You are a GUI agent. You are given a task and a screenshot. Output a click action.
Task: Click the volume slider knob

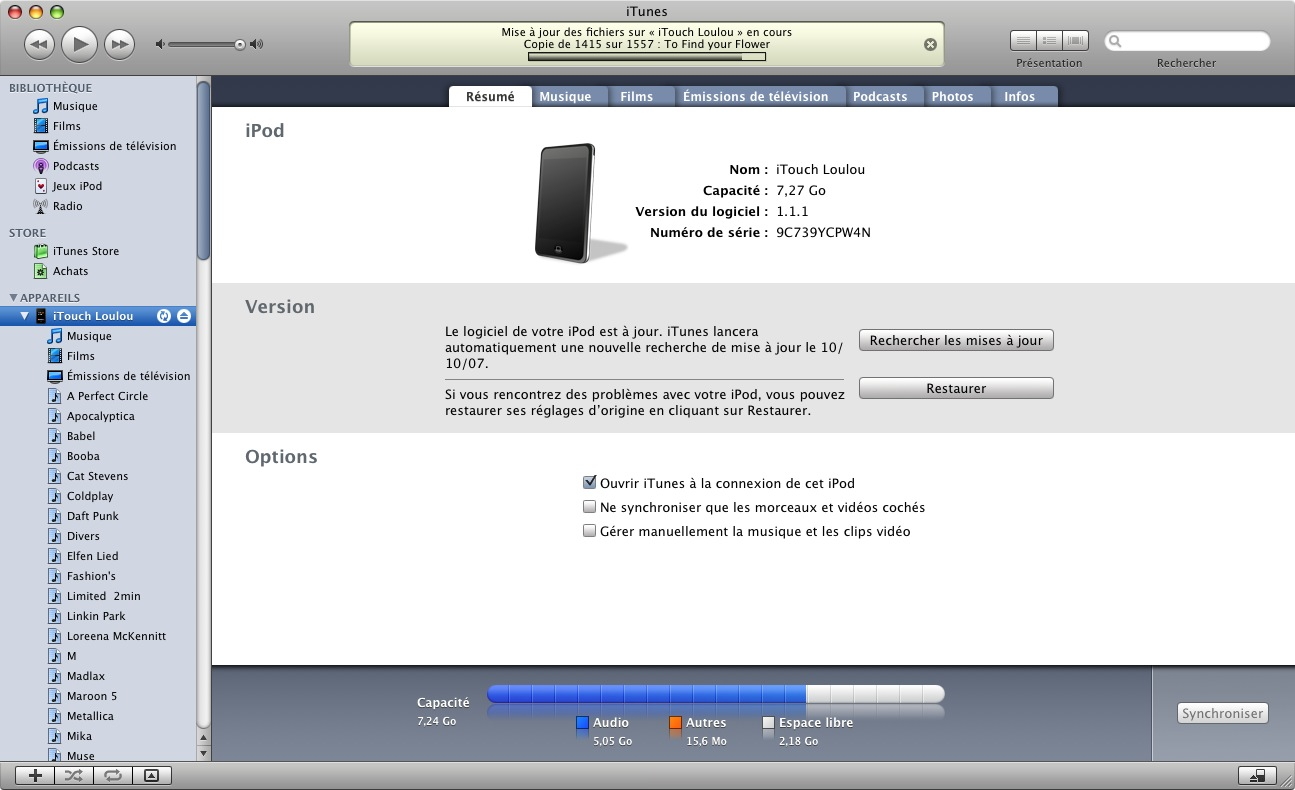240,44
